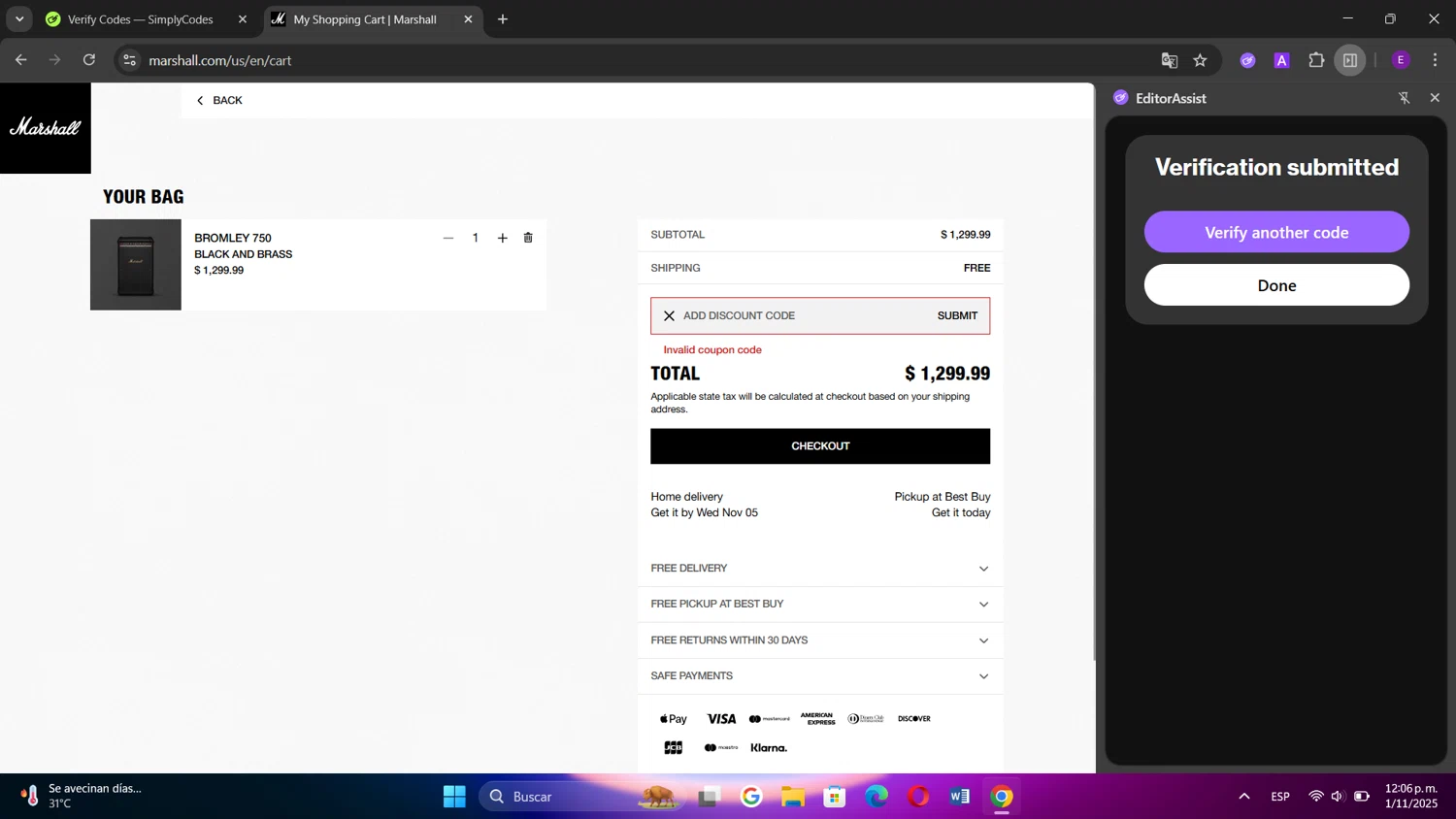
Task: Click the EditorAssist logo icon
Action: [1121, 98]
